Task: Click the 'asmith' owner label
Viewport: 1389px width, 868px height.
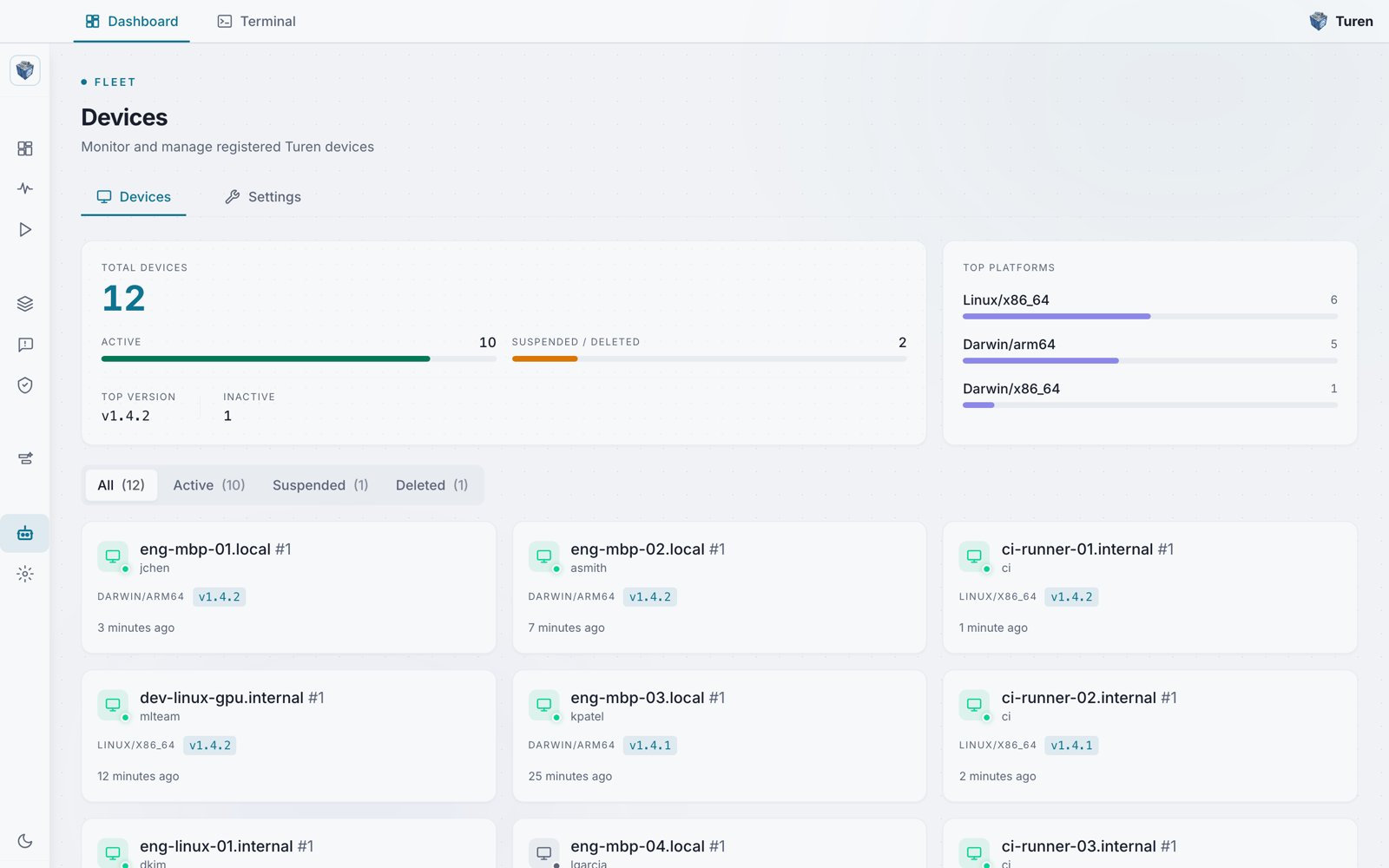Action: click(x=589, y=569)
